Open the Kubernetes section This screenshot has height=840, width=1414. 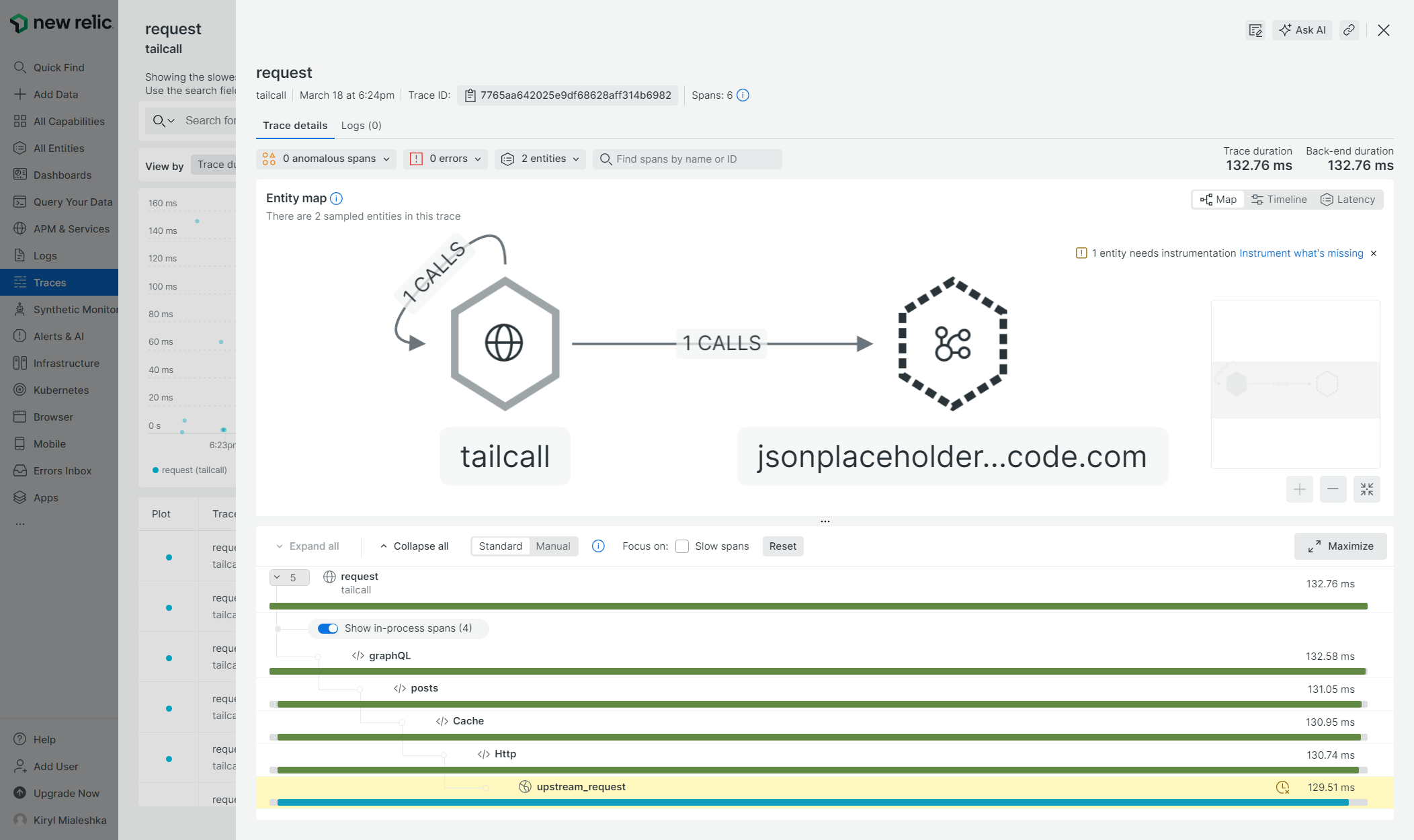tap(61, 390)
